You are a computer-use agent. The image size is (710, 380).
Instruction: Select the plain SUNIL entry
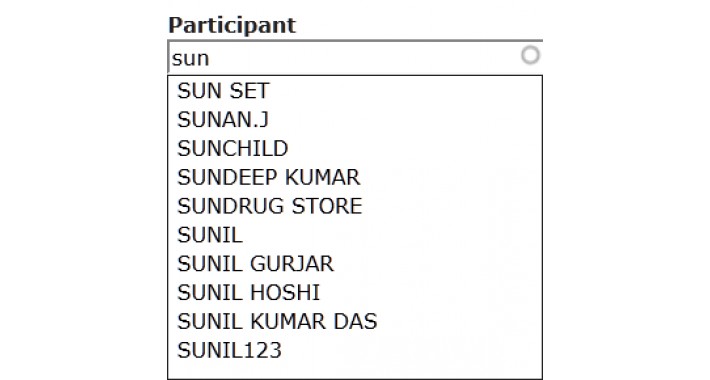click(355, 235)
